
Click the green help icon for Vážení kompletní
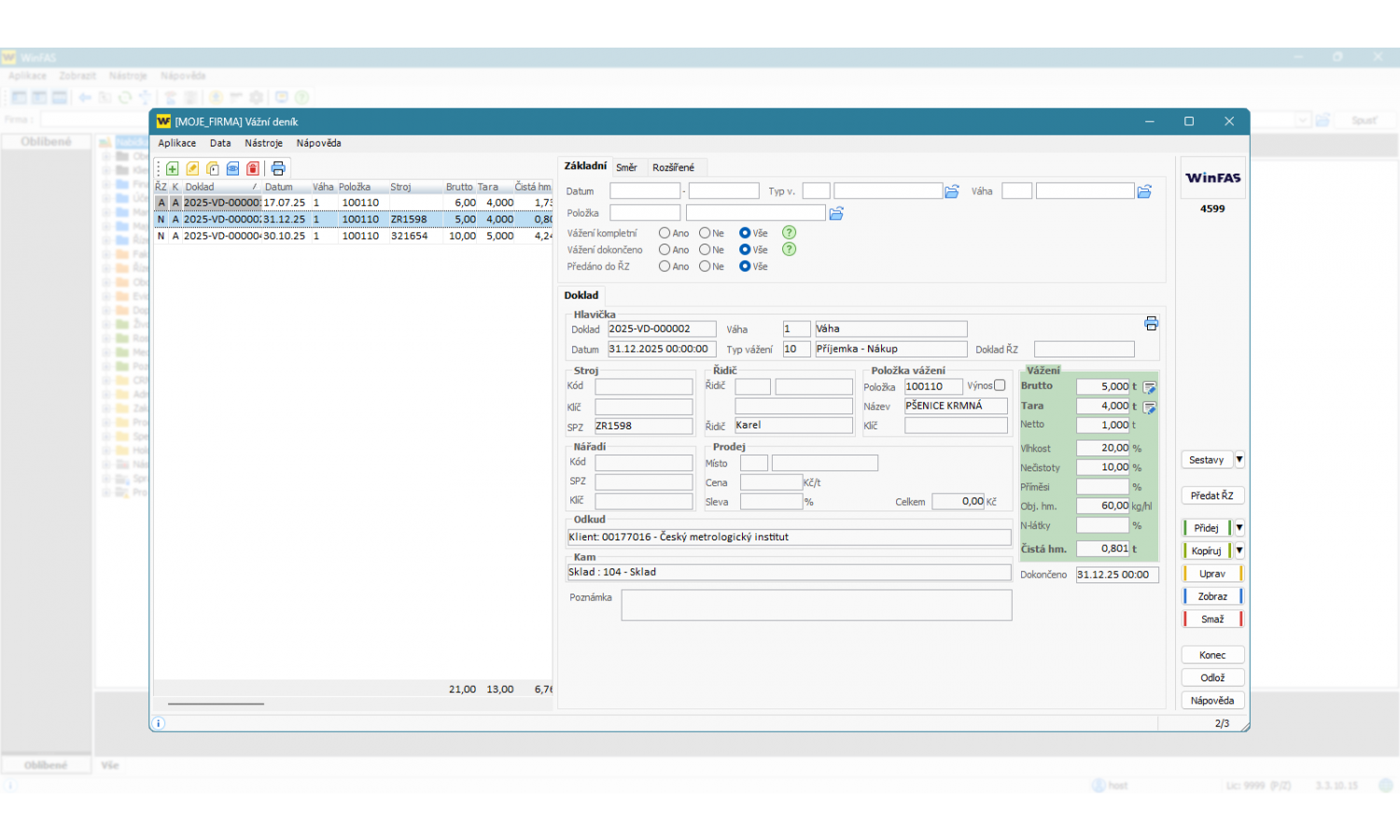click(789, 233)
